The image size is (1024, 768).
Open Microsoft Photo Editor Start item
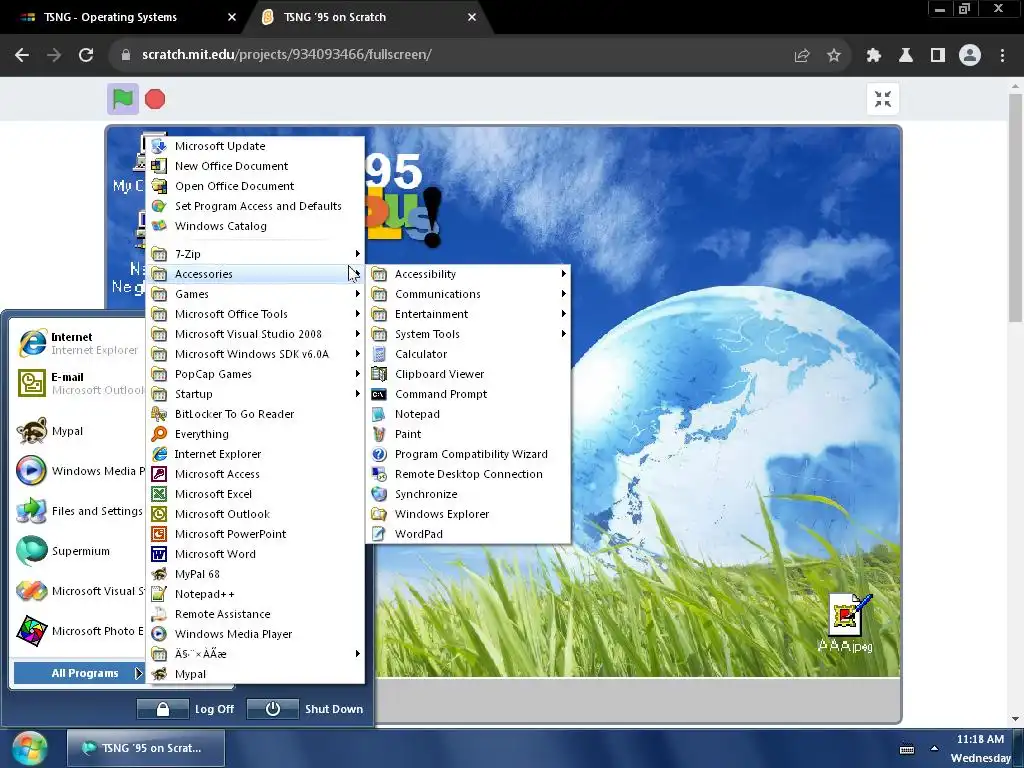(79, 631)
